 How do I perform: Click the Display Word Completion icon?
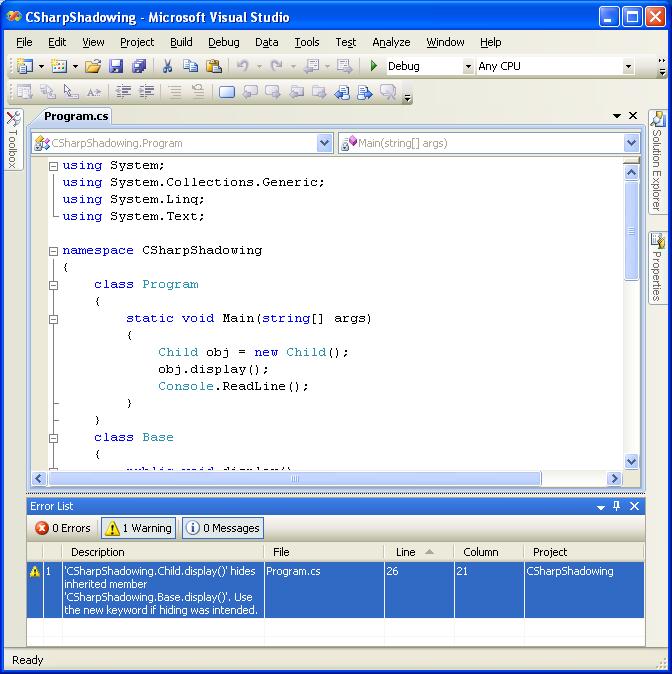click(94, 92)
